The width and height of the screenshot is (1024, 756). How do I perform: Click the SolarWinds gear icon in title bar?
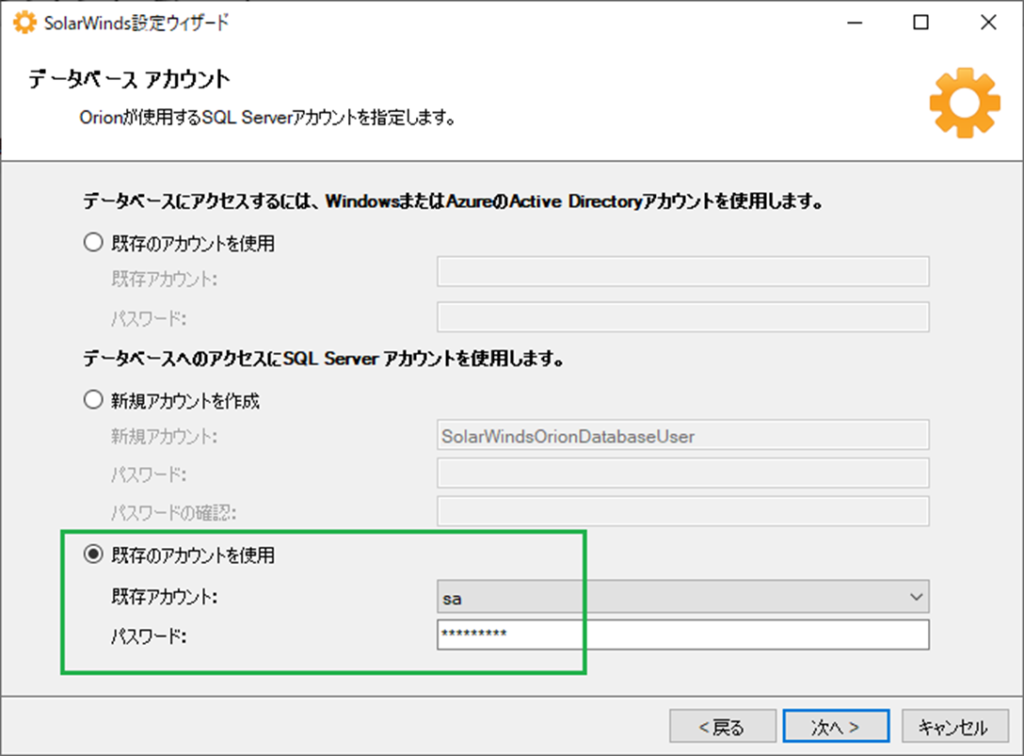pos(25,23)
